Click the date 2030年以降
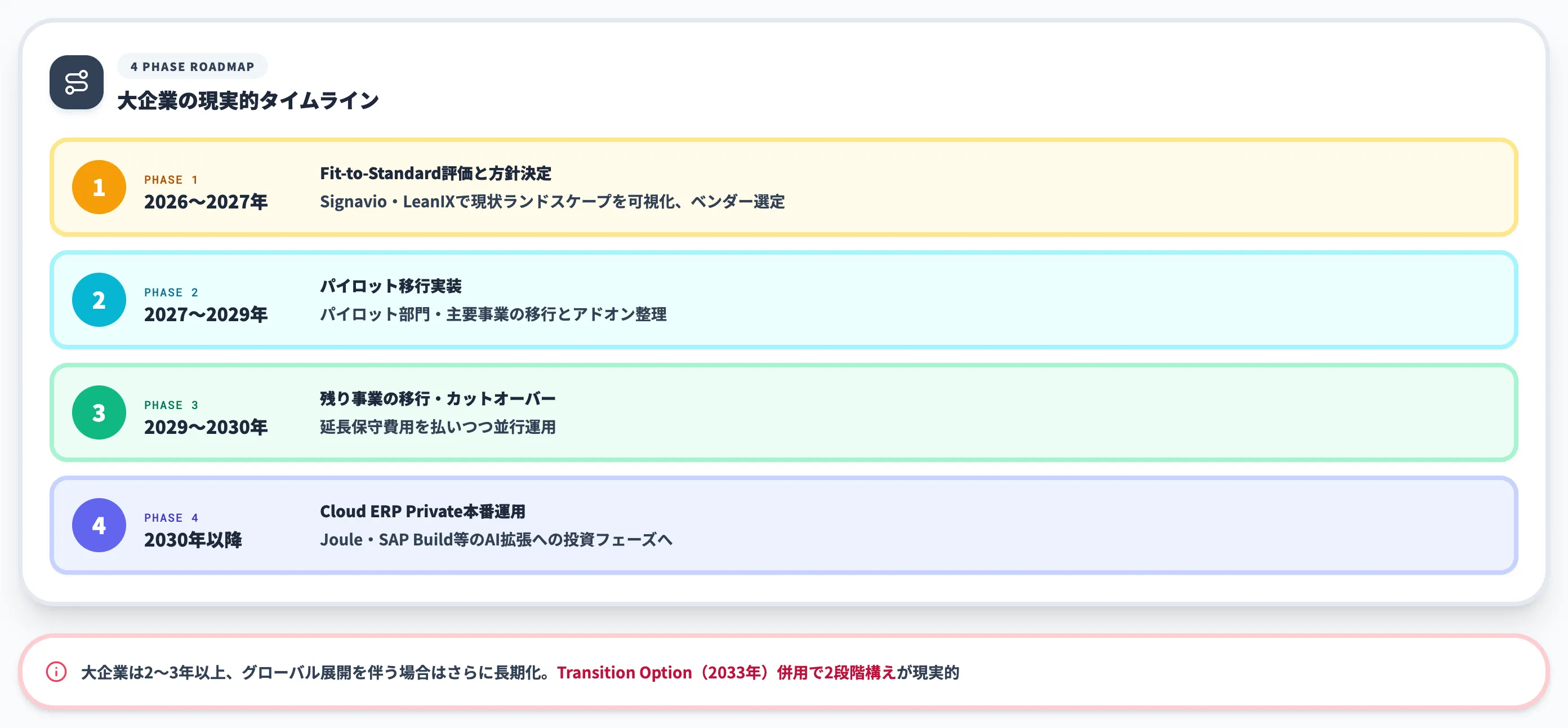 193,540
